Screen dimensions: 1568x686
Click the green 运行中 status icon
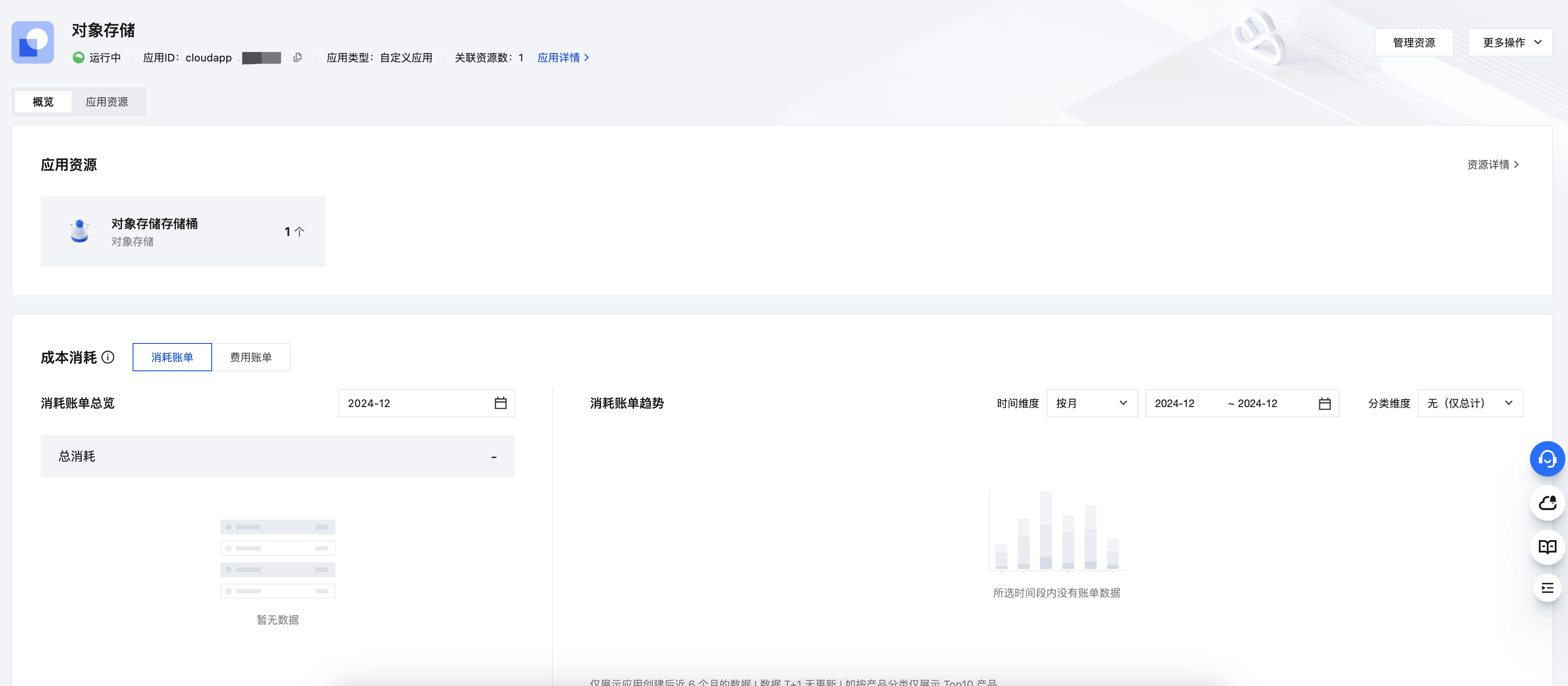click(x=79, y=58)
